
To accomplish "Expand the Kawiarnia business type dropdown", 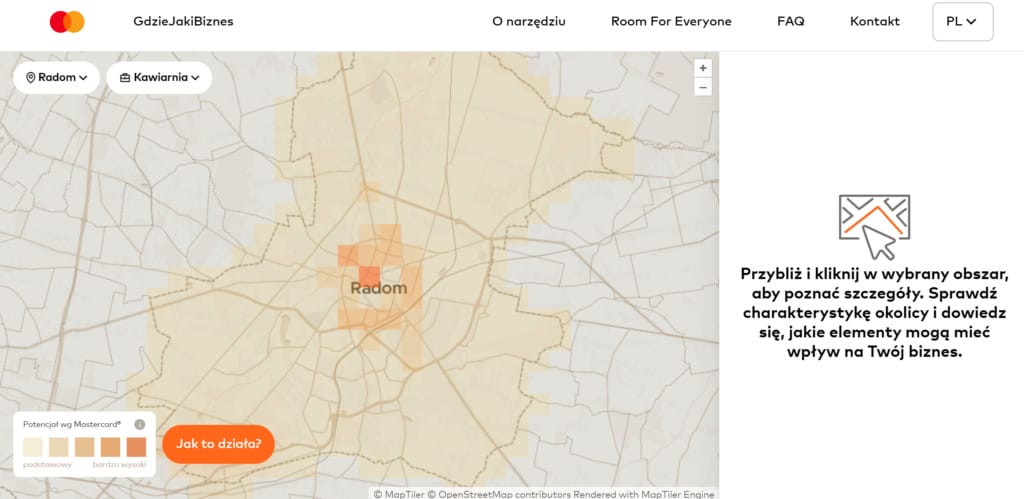I will (159, 78).
